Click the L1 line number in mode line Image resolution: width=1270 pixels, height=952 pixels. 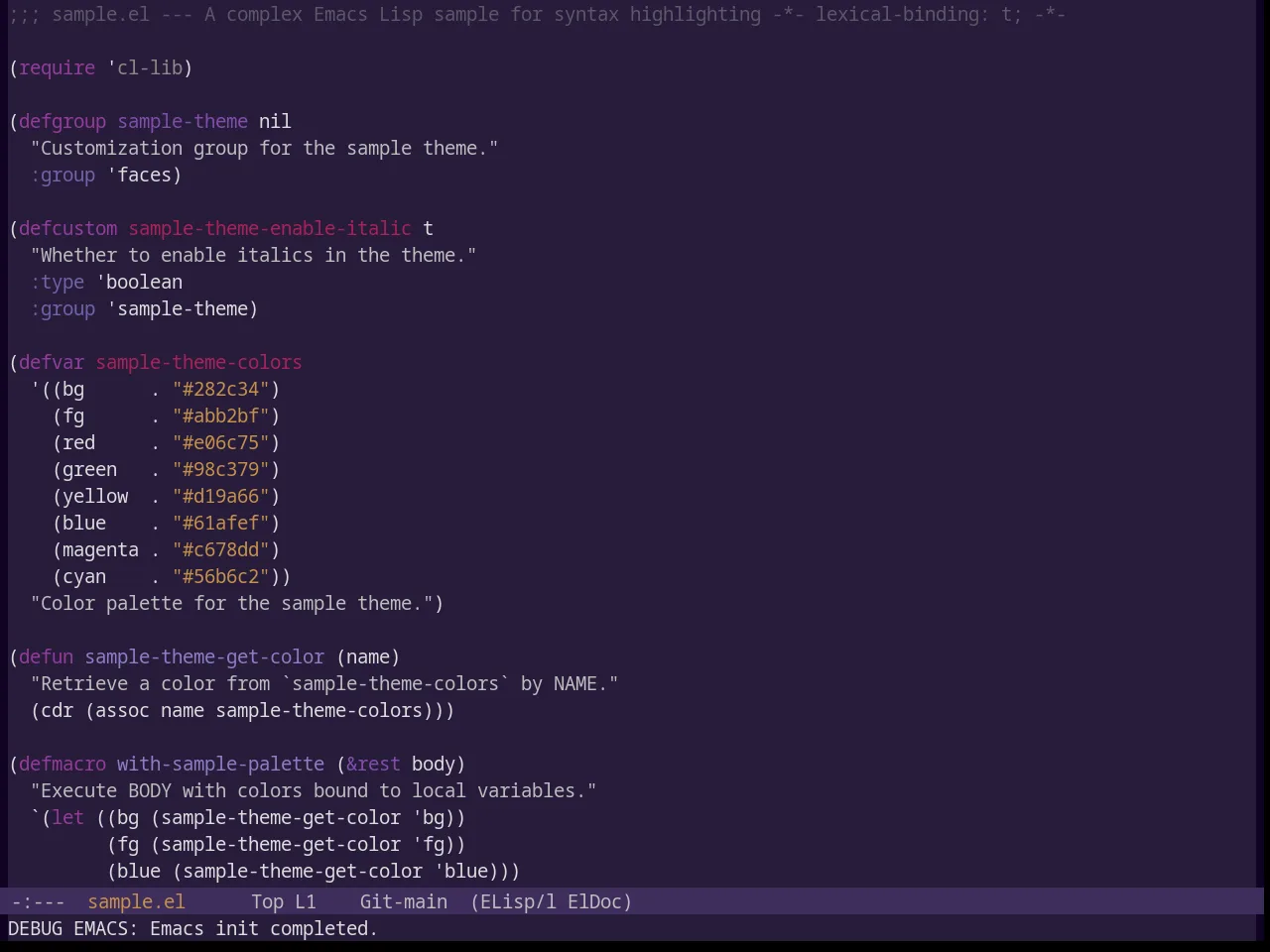coord(305,901)
